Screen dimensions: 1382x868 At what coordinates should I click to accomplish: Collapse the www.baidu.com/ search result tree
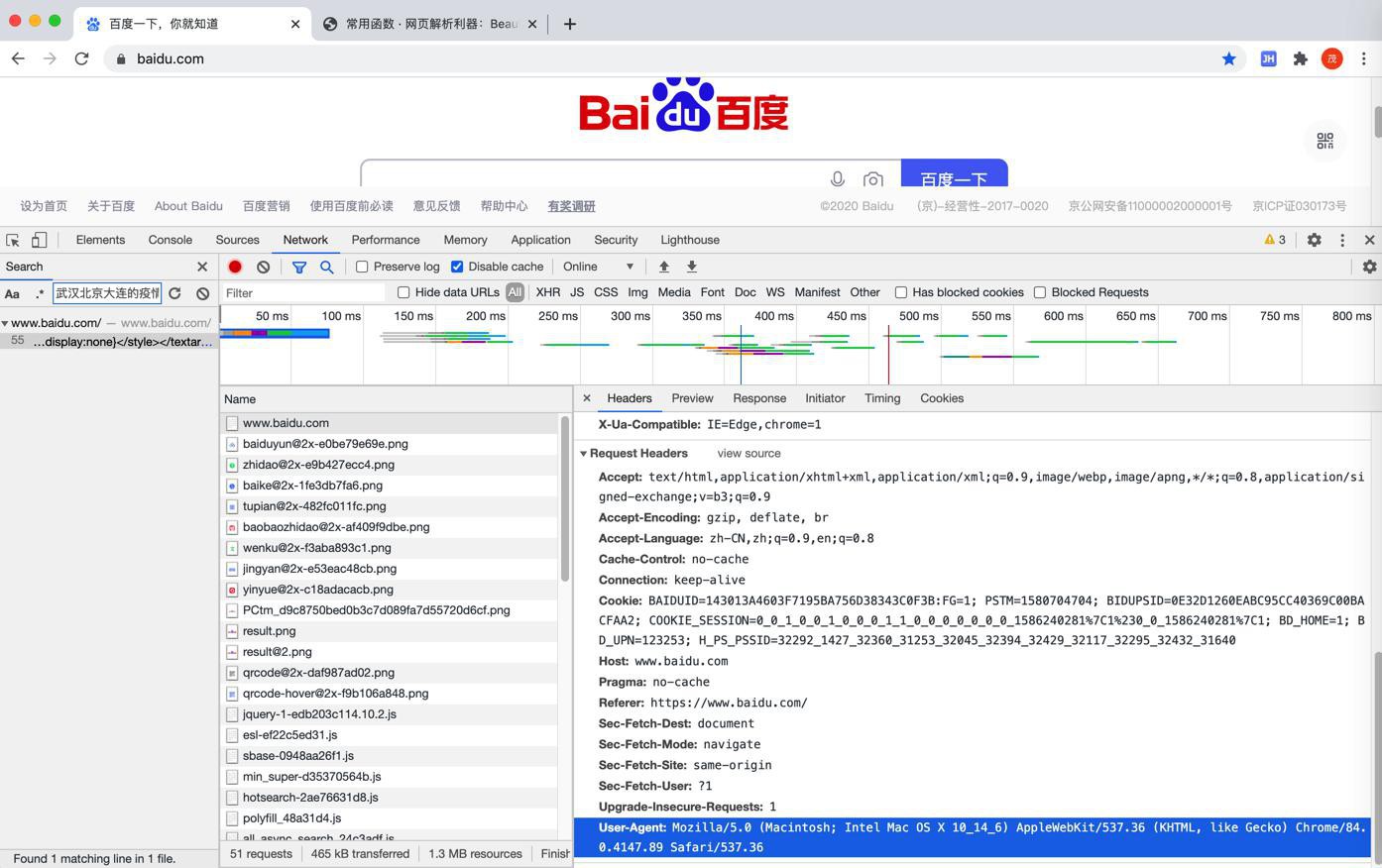(5, 323)
